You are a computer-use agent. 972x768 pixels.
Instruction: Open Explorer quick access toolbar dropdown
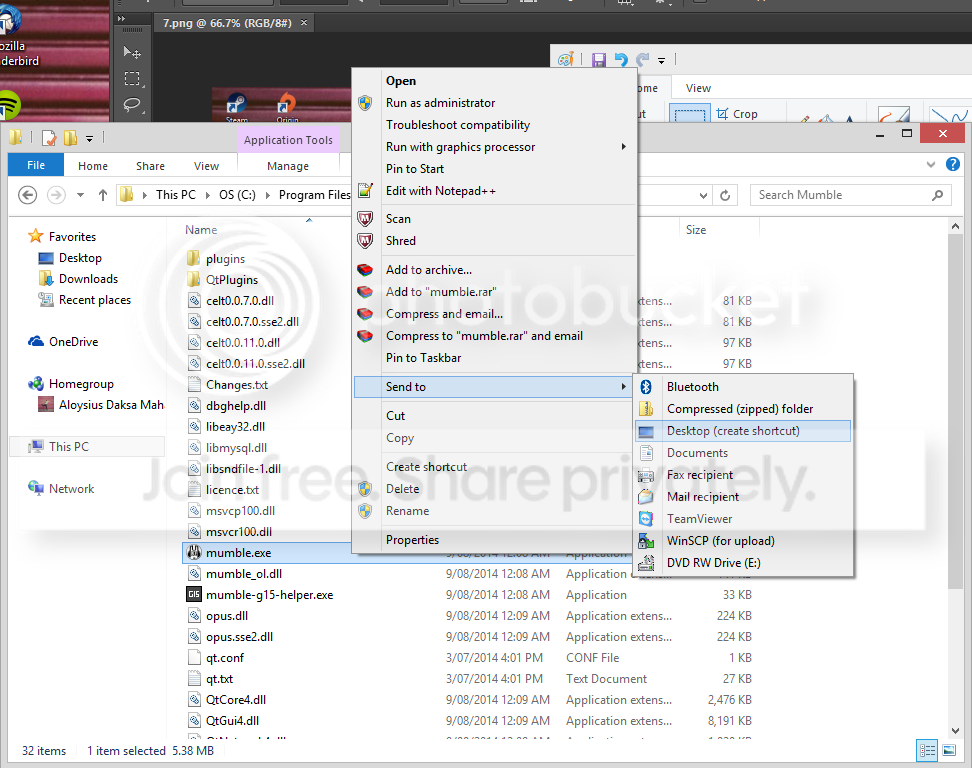click(x=89, y=139)
